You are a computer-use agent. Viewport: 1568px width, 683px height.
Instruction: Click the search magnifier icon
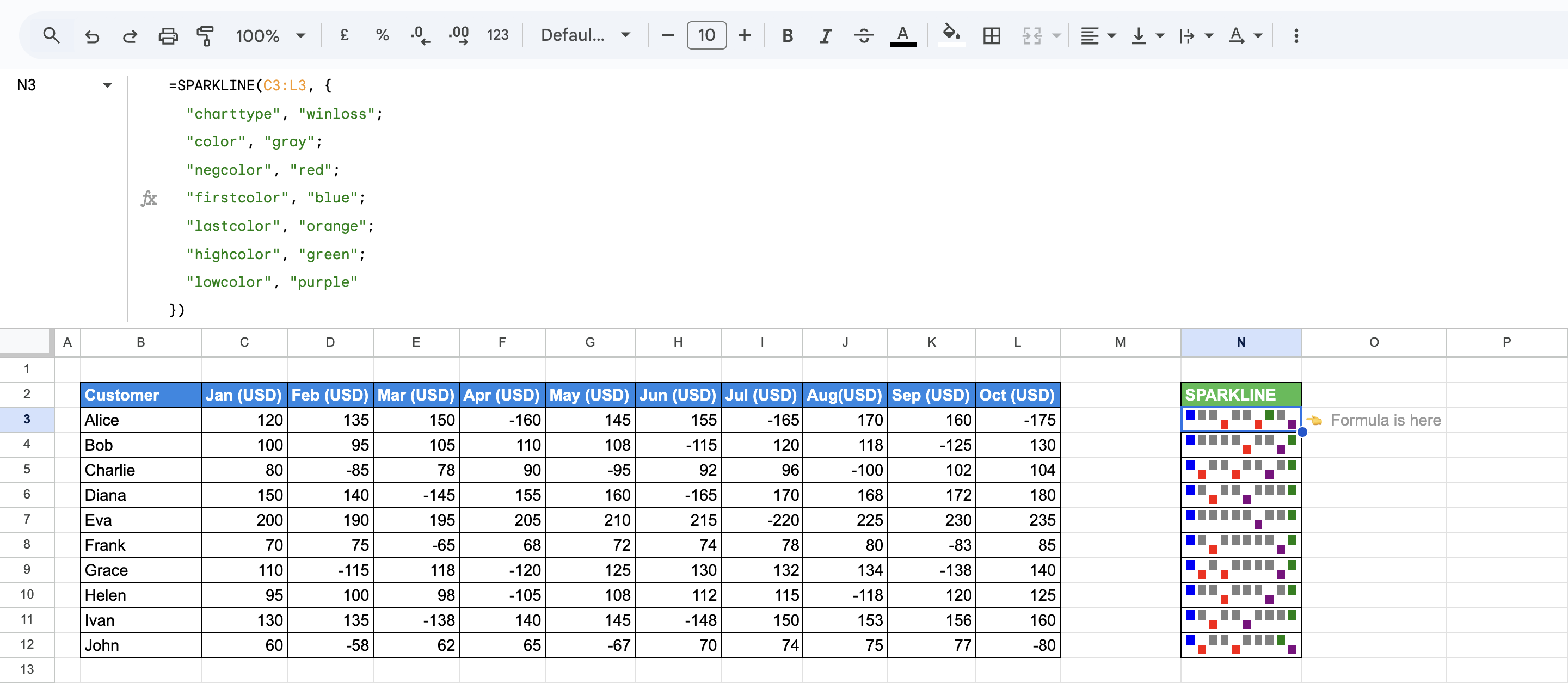(52, 35)
